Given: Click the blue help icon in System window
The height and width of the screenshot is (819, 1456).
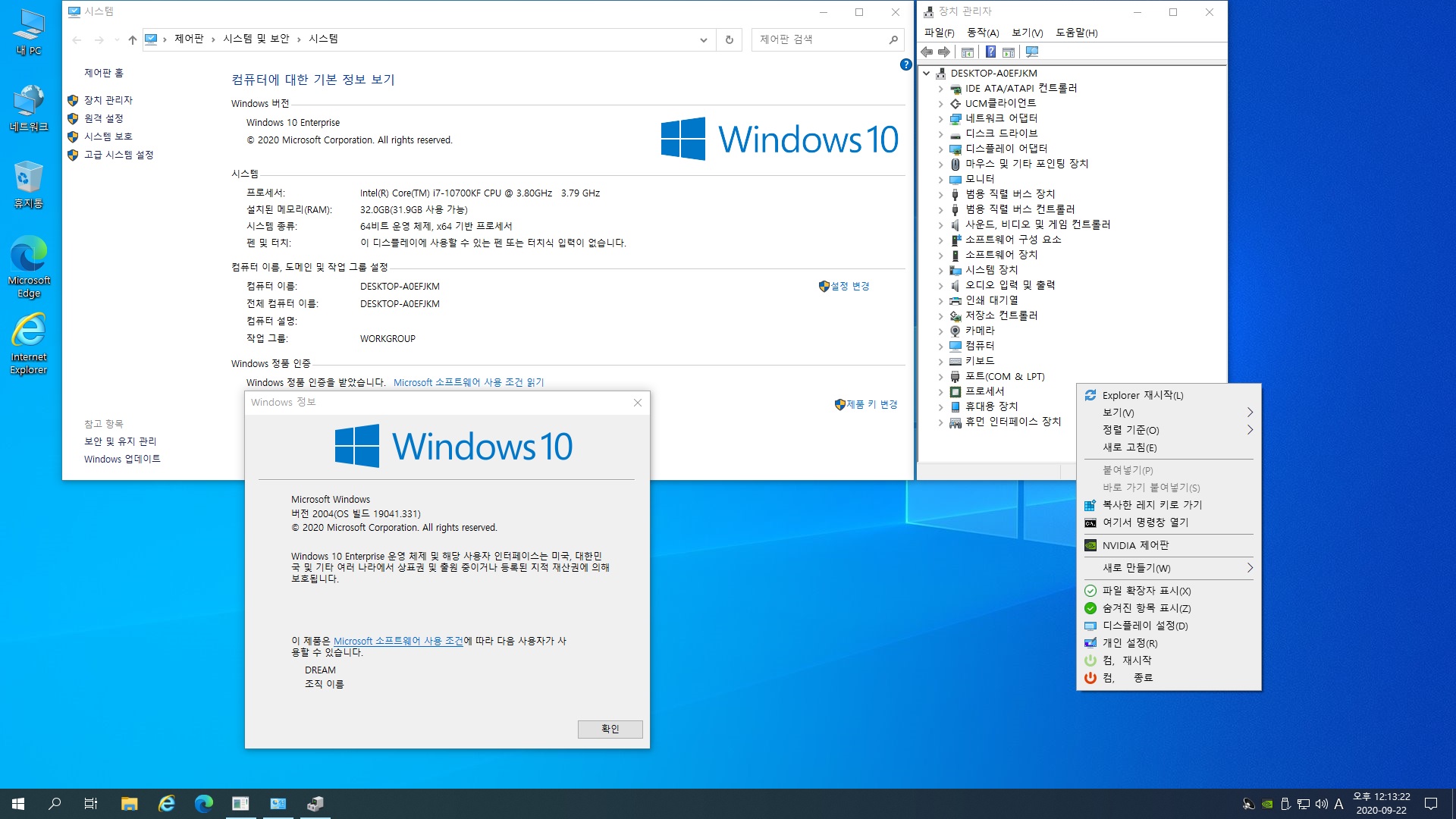Looking at the screenshot, I should (905, 64).
